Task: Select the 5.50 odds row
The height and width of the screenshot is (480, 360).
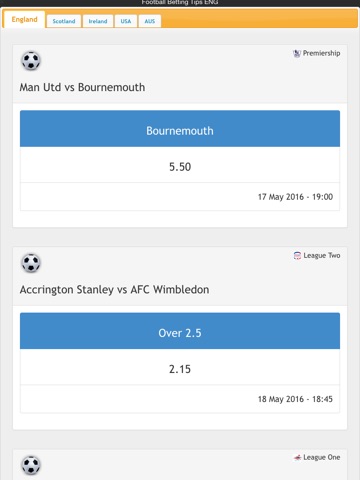Action: click(x=180, y=165)
